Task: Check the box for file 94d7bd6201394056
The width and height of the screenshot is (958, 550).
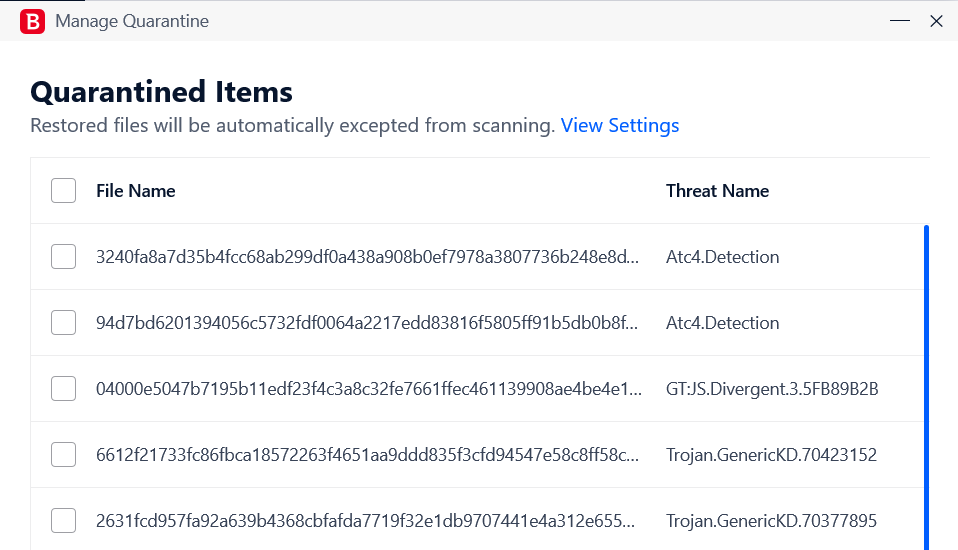Action: (64, 323)
